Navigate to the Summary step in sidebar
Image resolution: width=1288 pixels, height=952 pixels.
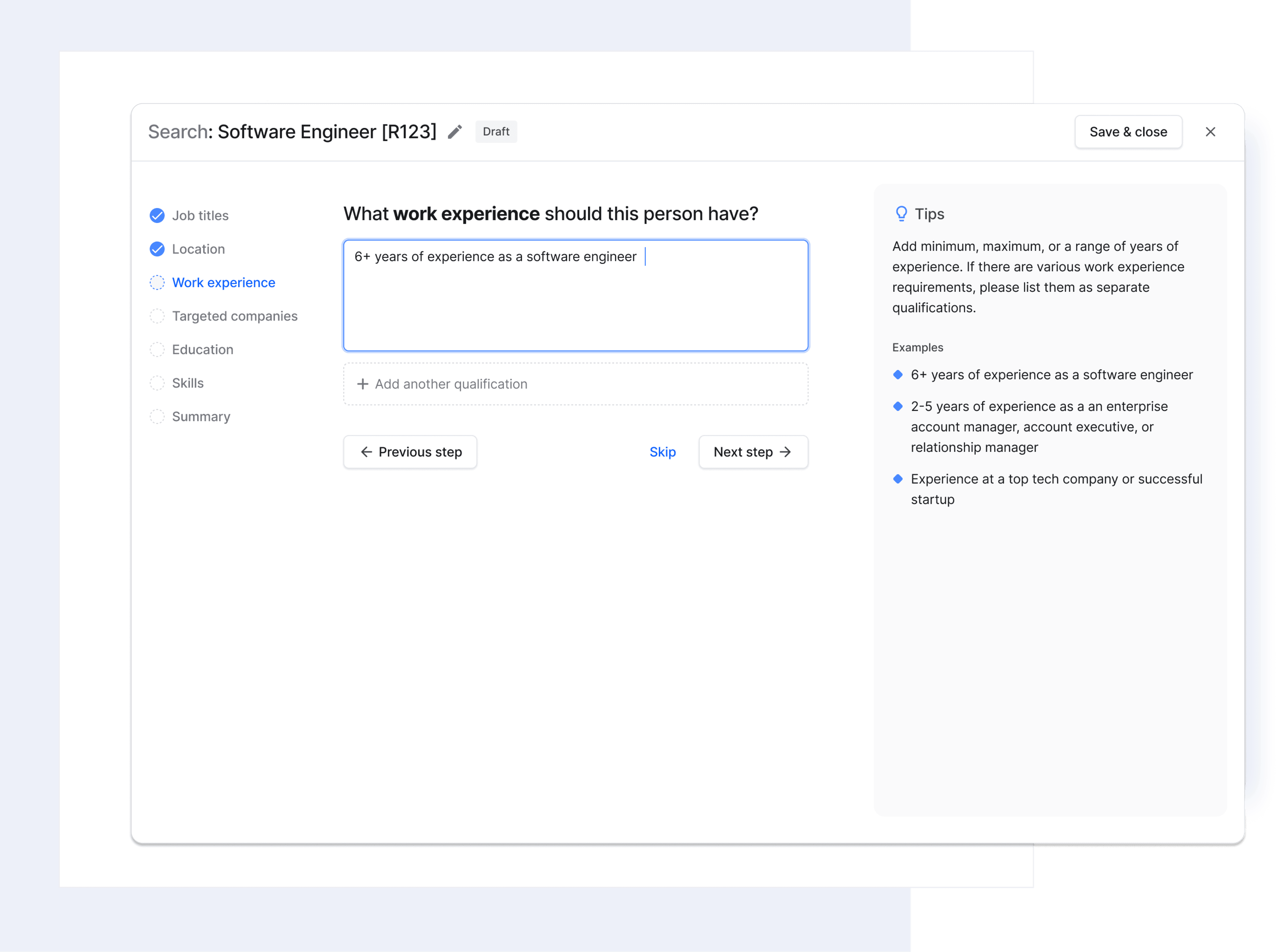coord(201,416)
